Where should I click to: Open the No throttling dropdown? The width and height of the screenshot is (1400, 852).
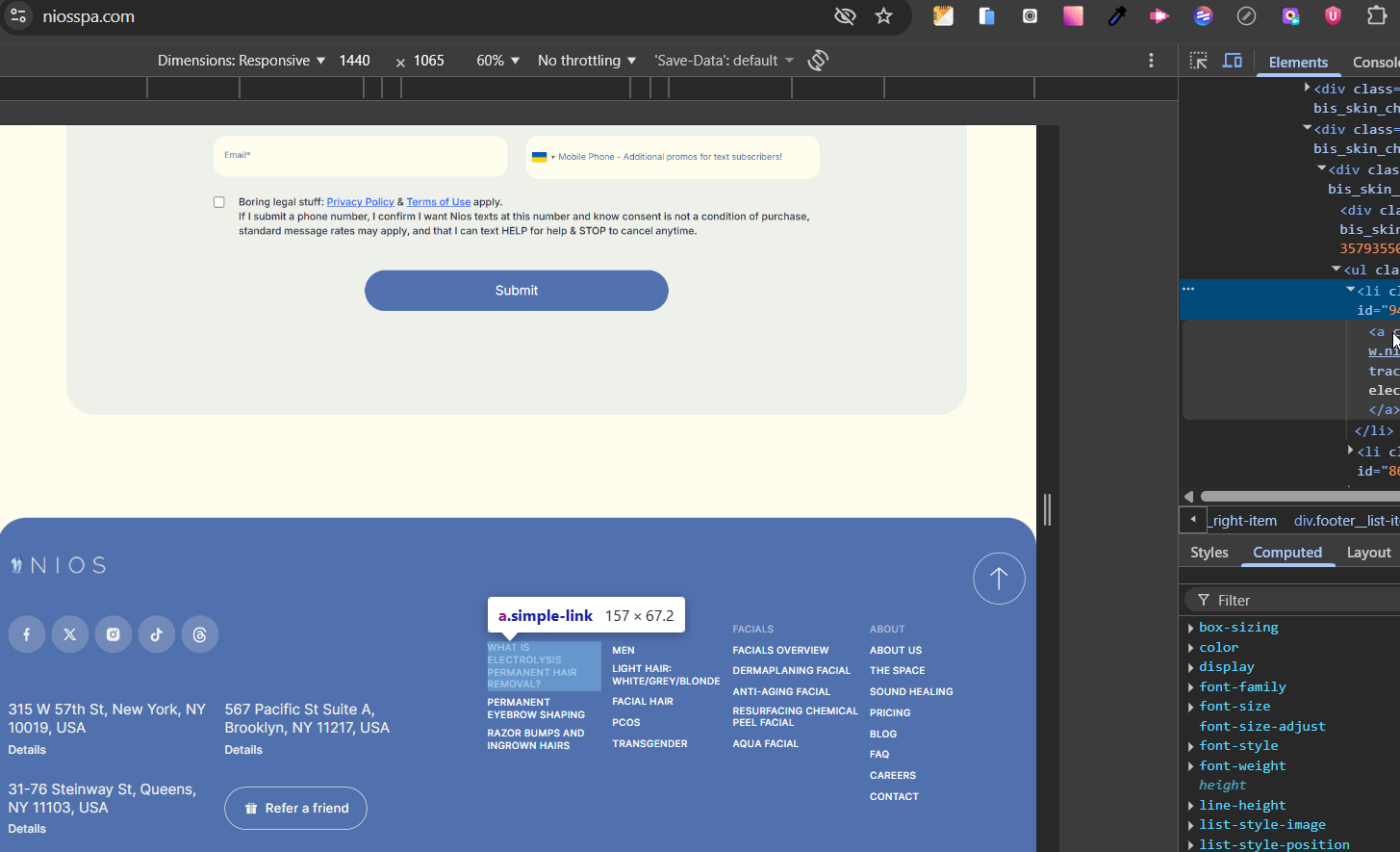[587, 60]
